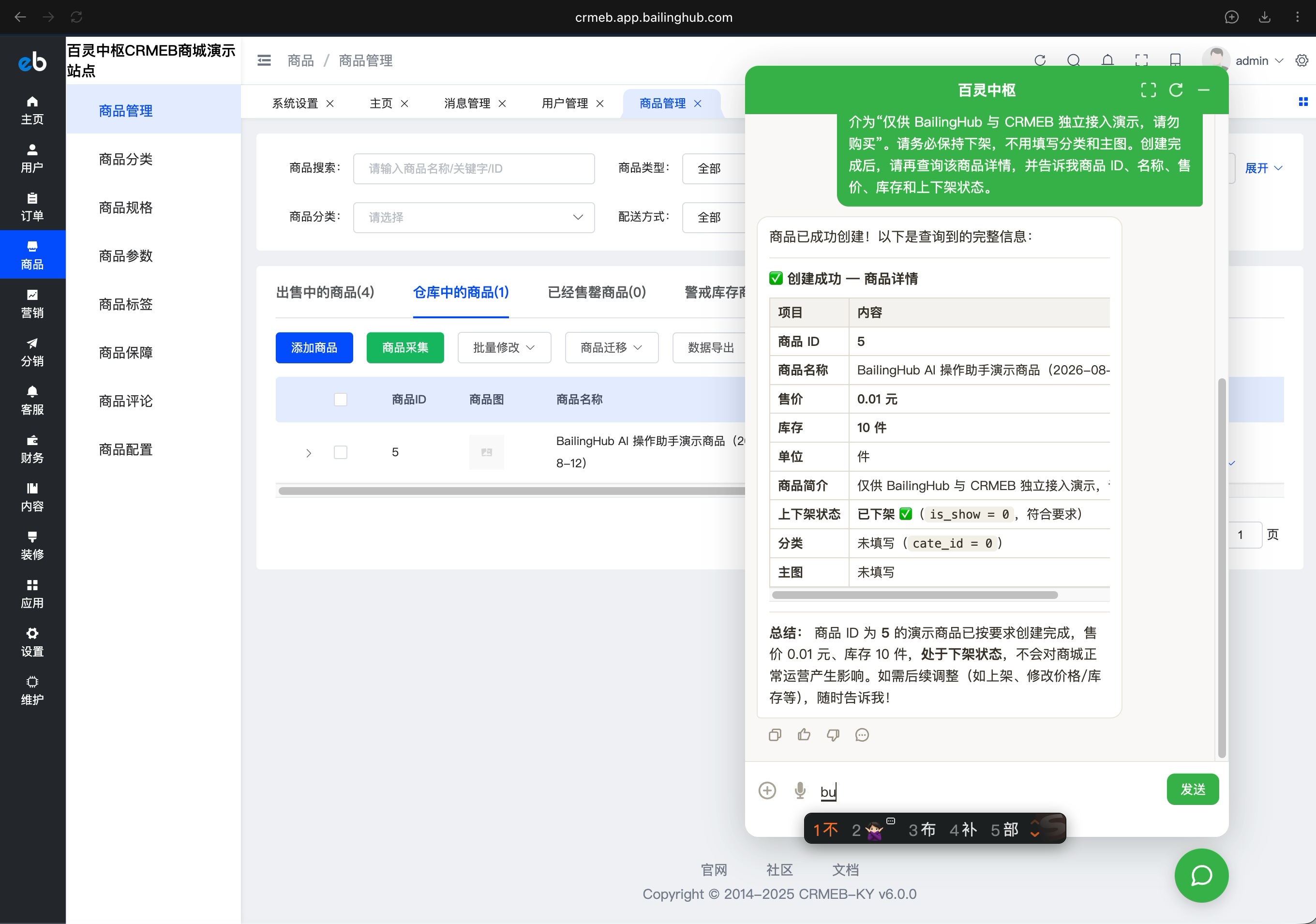Close the 主页 page tab
This screenshot has height=924, width=1316.
[404, 103]
